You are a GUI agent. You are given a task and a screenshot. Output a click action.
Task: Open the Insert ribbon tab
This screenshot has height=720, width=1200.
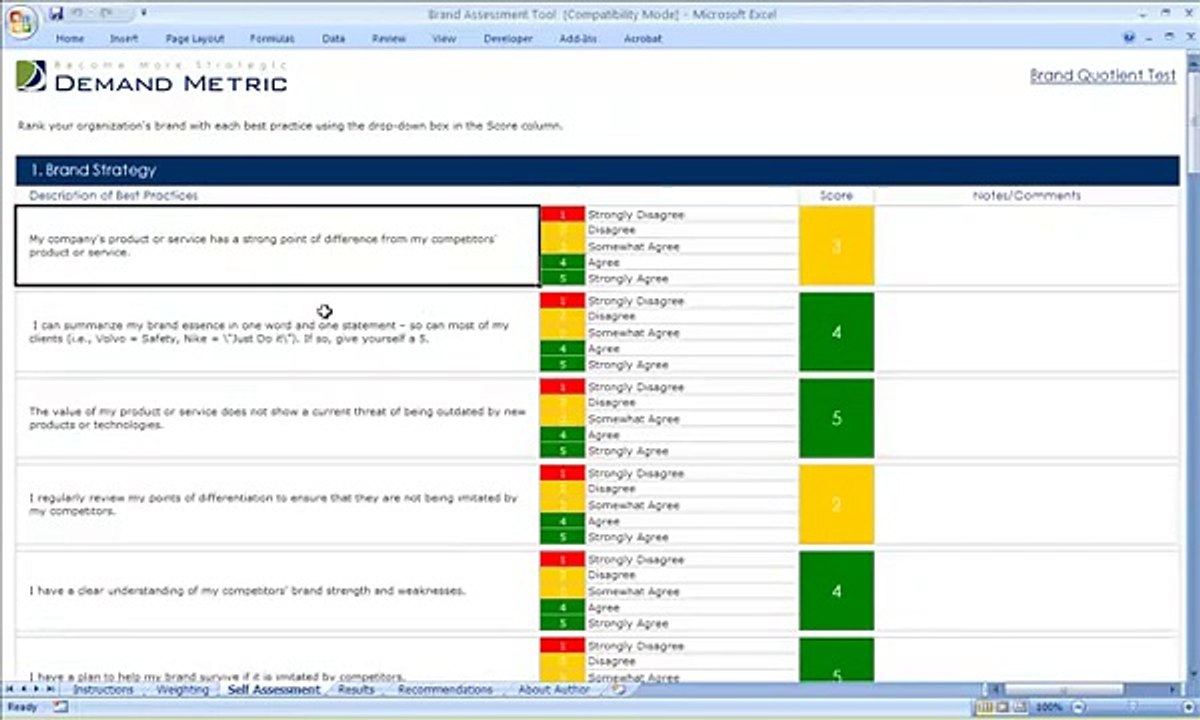pyautogui.click(x=124, y=39)
